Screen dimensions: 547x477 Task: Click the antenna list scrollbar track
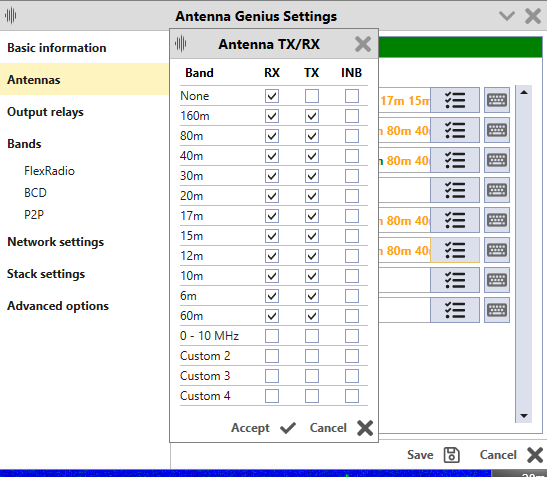[524, 254]
